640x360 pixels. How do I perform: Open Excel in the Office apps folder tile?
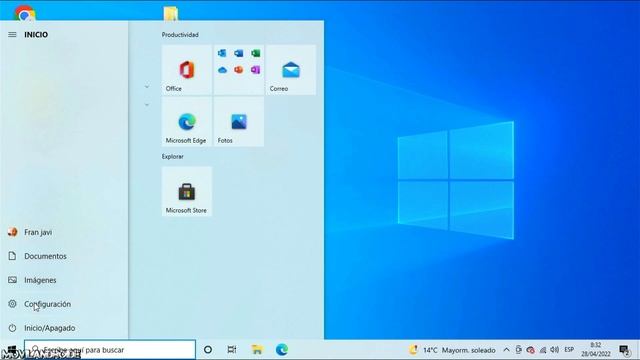(x=256, y=53)
